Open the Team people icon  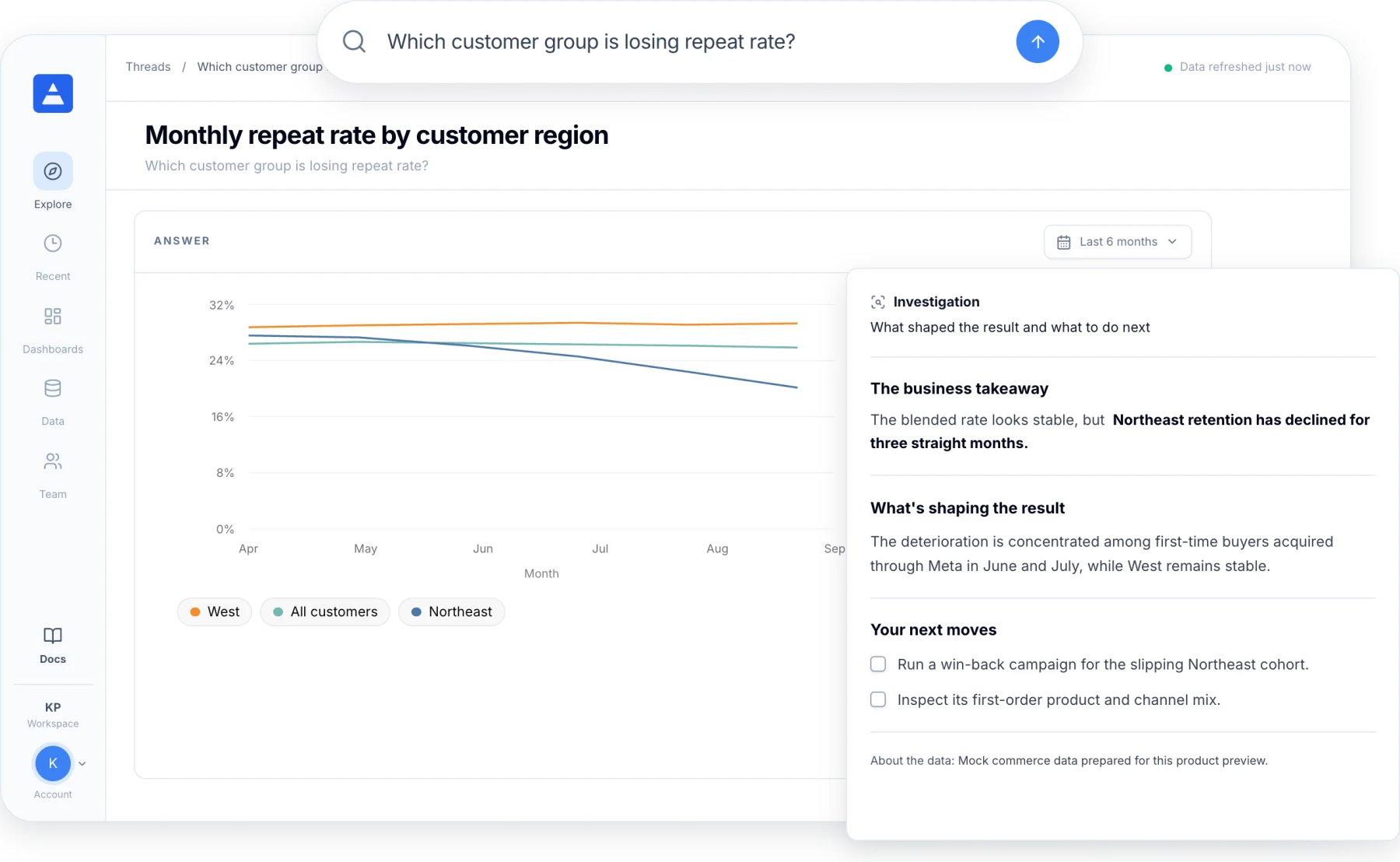point(53,461)
